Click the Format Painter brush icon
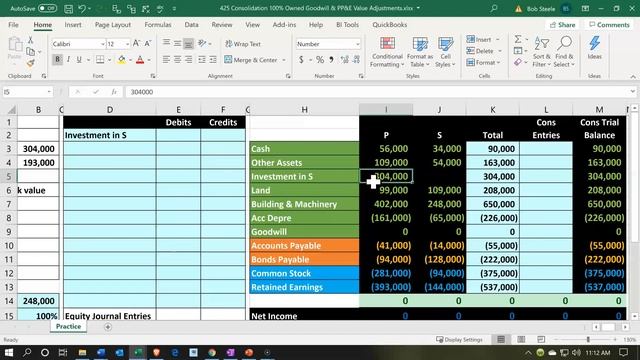Screen dimensions: 640x360 coord(30,63)
